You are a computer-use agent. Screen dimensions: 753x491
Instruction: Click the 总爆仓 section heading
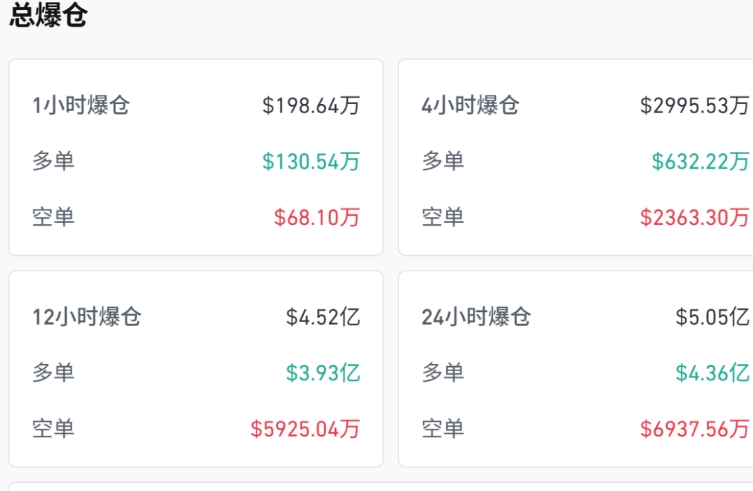click(48, 16)
